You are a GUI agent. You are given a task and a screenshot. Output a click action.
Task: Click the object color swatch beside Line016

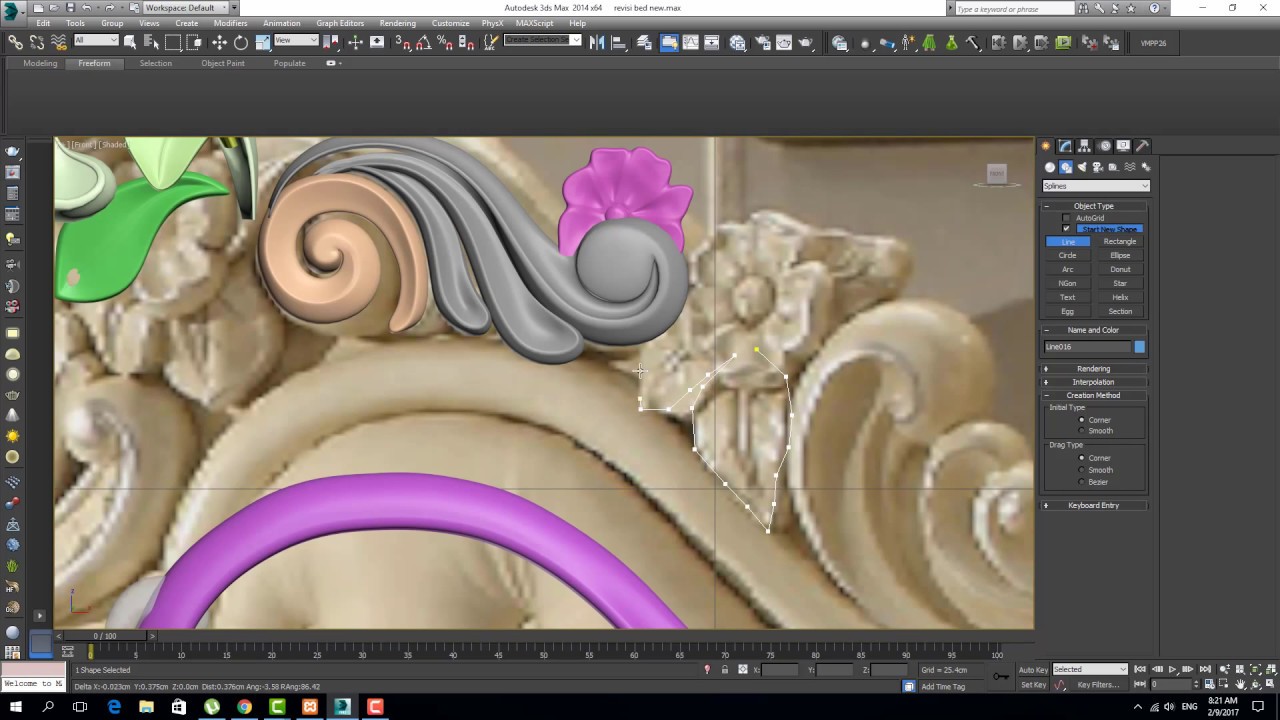click(x=1139, y=347)
